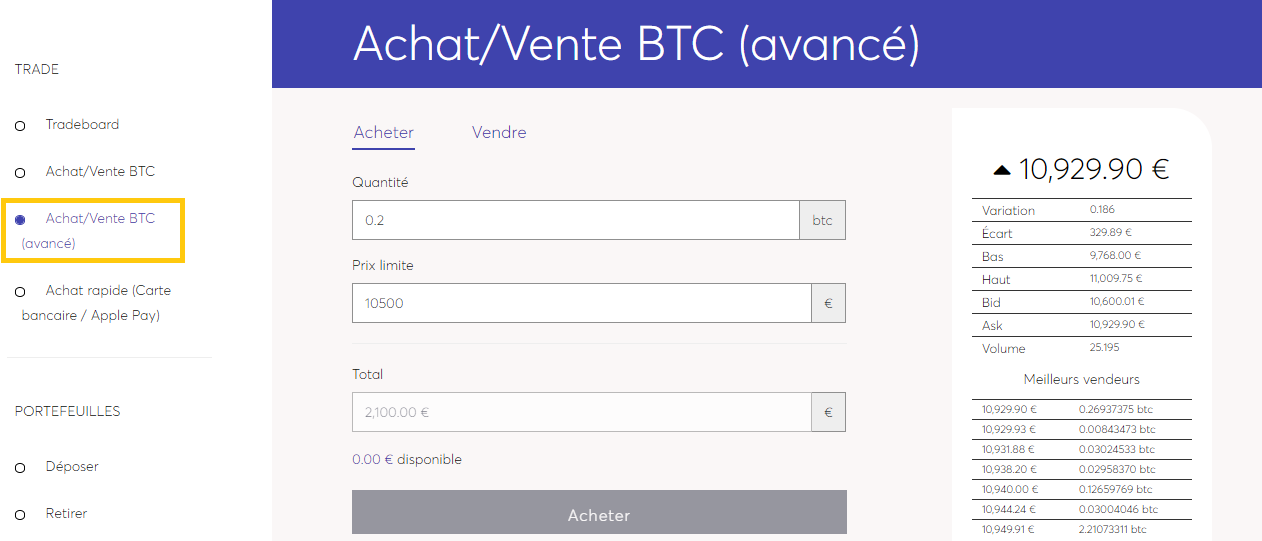
Task: Click the Quantité input field
Action: click(576, 220)
